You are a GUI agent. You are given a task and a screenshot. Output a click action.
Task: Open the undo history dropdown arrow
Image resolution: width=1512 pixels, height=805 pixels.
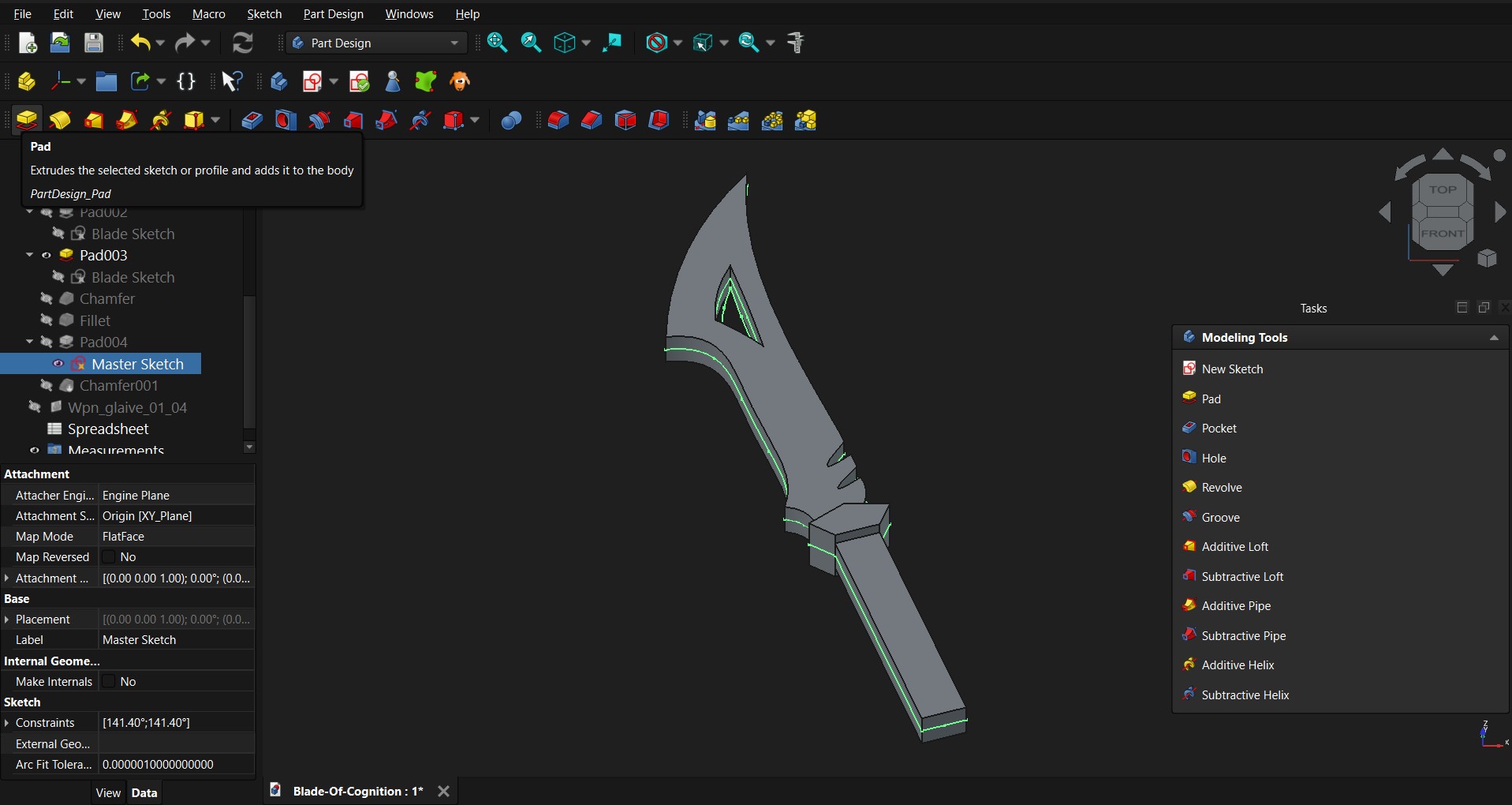point(160,43)
